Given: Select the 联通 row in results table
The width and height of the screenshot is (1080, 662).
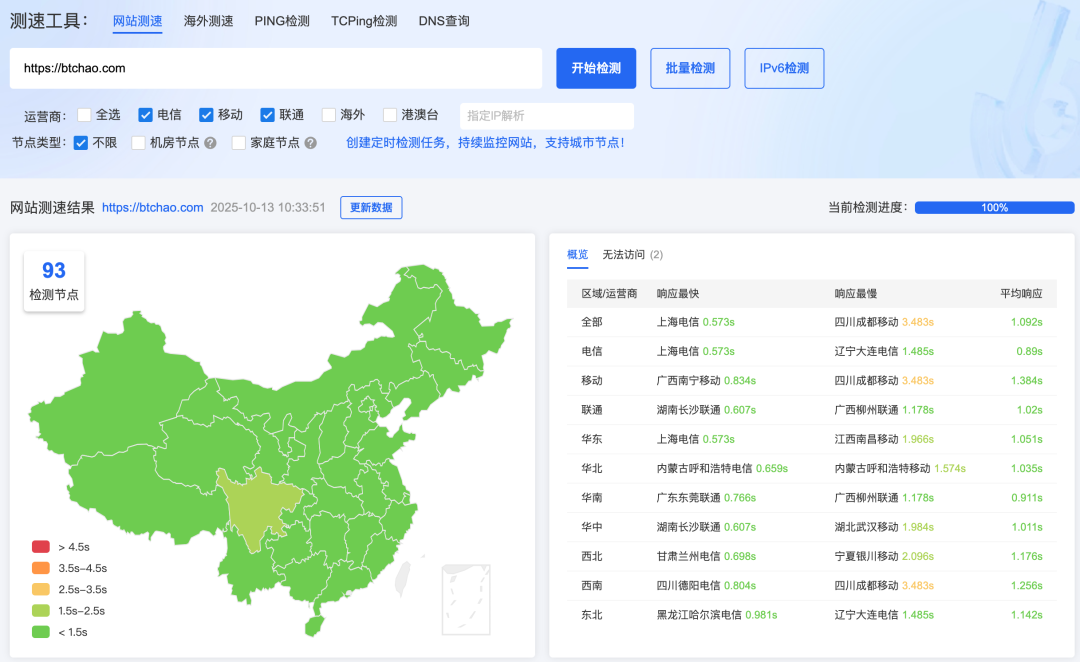Looking at the screenshot, I should pyautogui.click(x=811, y=410).
